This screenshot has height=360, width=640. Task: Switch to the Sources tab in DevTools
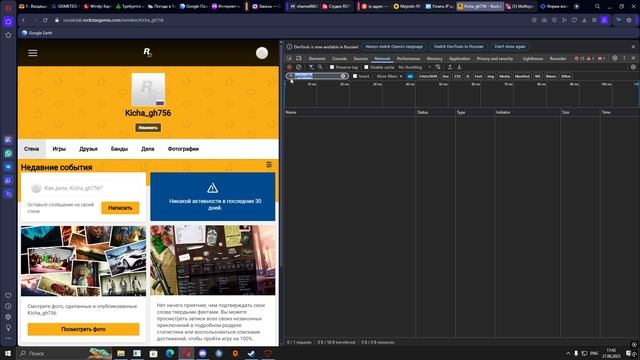coord(360,59)
